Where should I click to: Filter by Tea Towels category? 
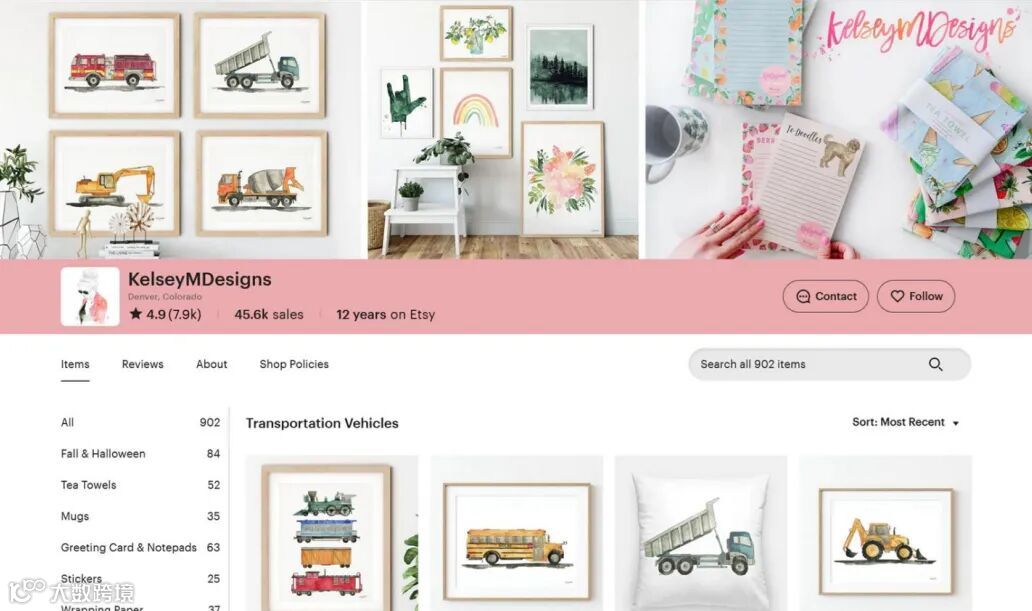coord(140,485)
